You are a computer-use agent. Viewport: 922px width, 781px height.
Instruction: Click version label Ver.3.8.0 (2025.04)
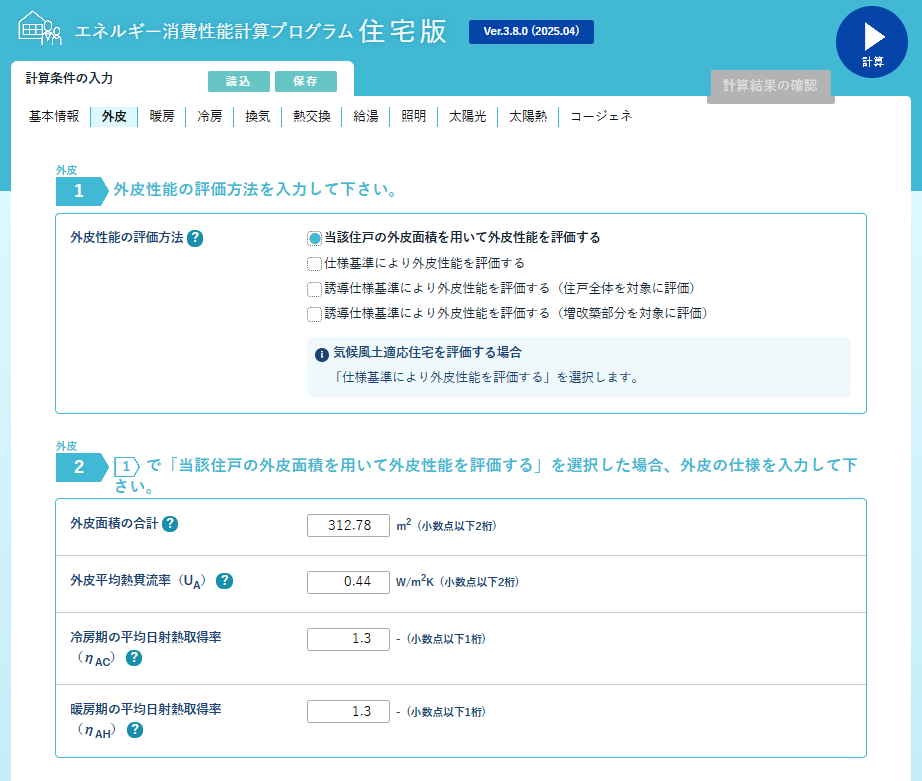pyautogui.click(x=531, y=32)
